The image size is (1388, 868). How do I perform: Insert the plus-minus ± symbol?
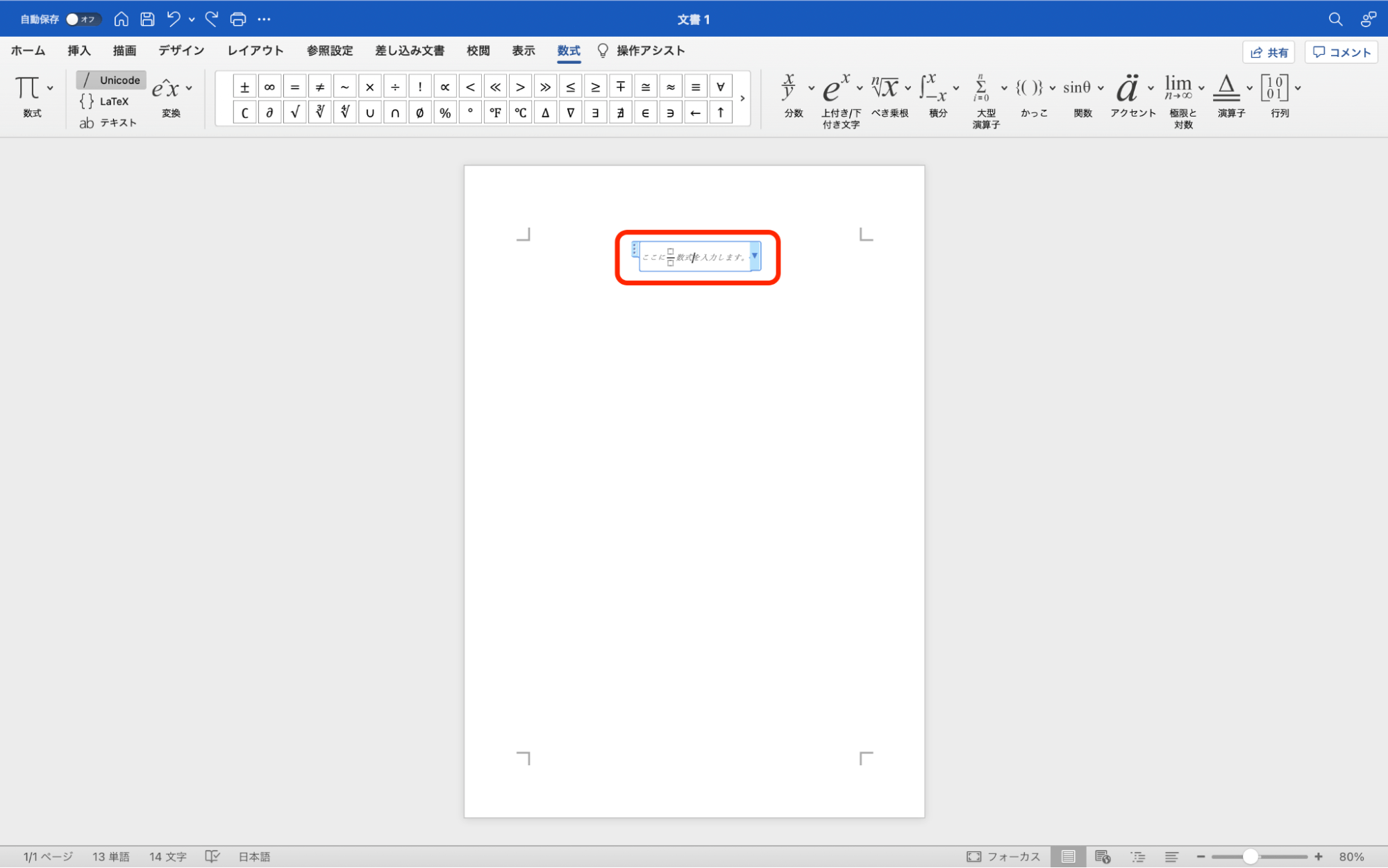coord(244,87)
